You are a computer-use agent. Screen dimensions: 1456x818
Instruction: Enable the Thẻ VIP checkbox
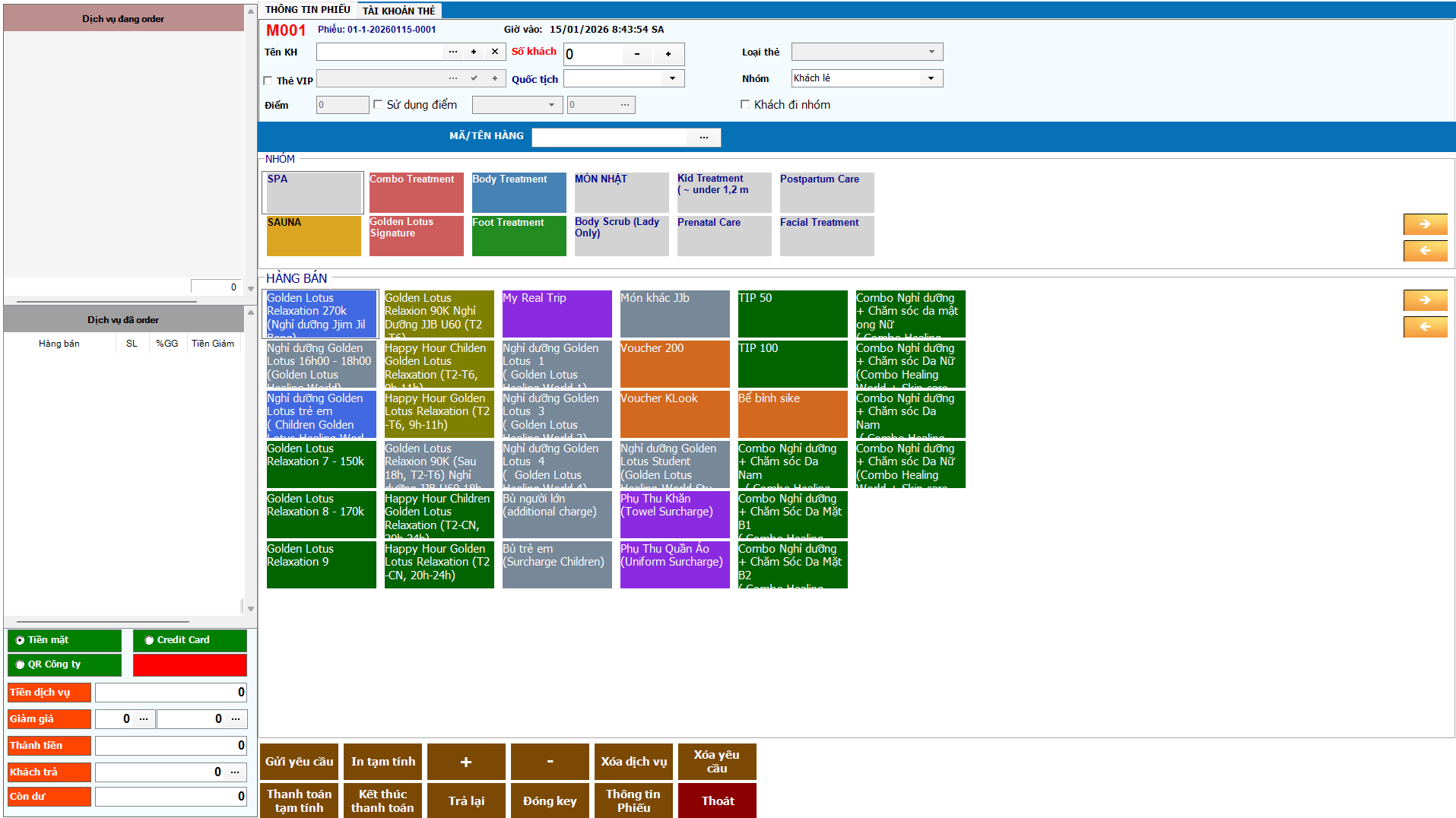pos(268,81)
